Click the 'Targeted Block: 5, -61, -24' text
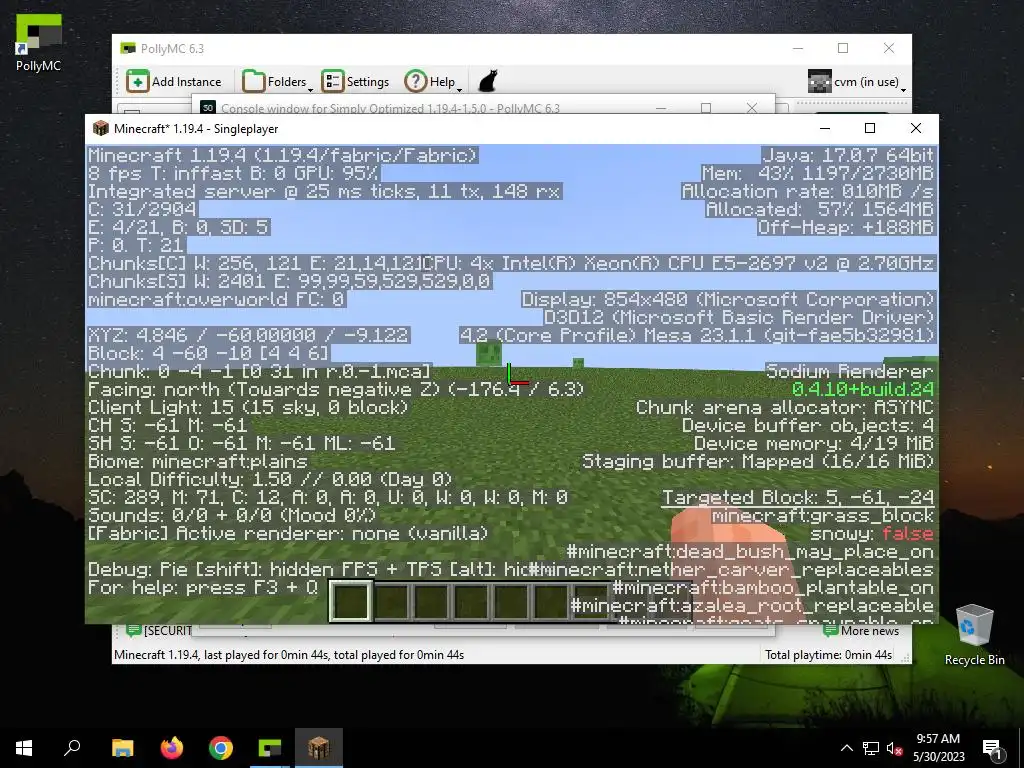The height and width of the screenshot is (768, 1024). [798, 498]
